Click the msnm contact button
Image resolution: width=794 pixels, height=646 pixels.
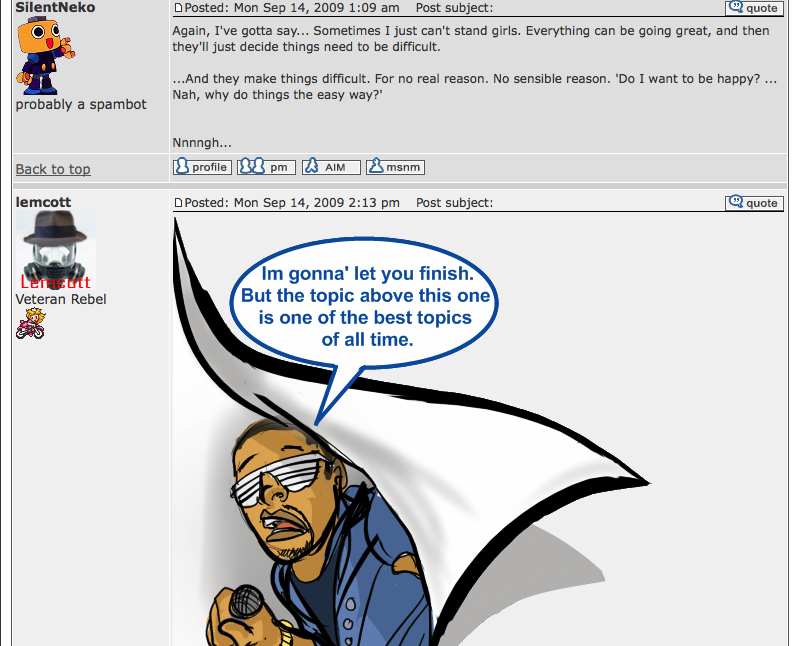point(395,167)
